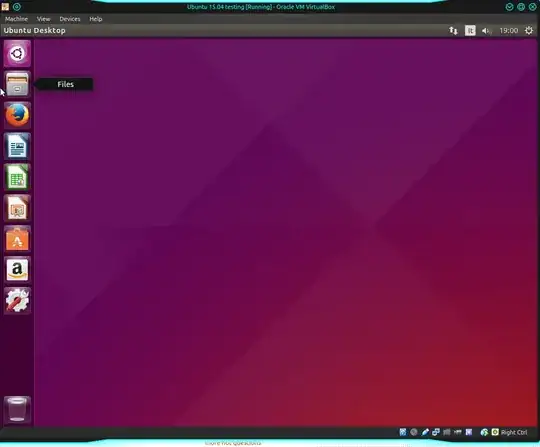Open the Trash in the launcher
The width and height of the screenshot is (540, 447).
click(x=17, y=409)
